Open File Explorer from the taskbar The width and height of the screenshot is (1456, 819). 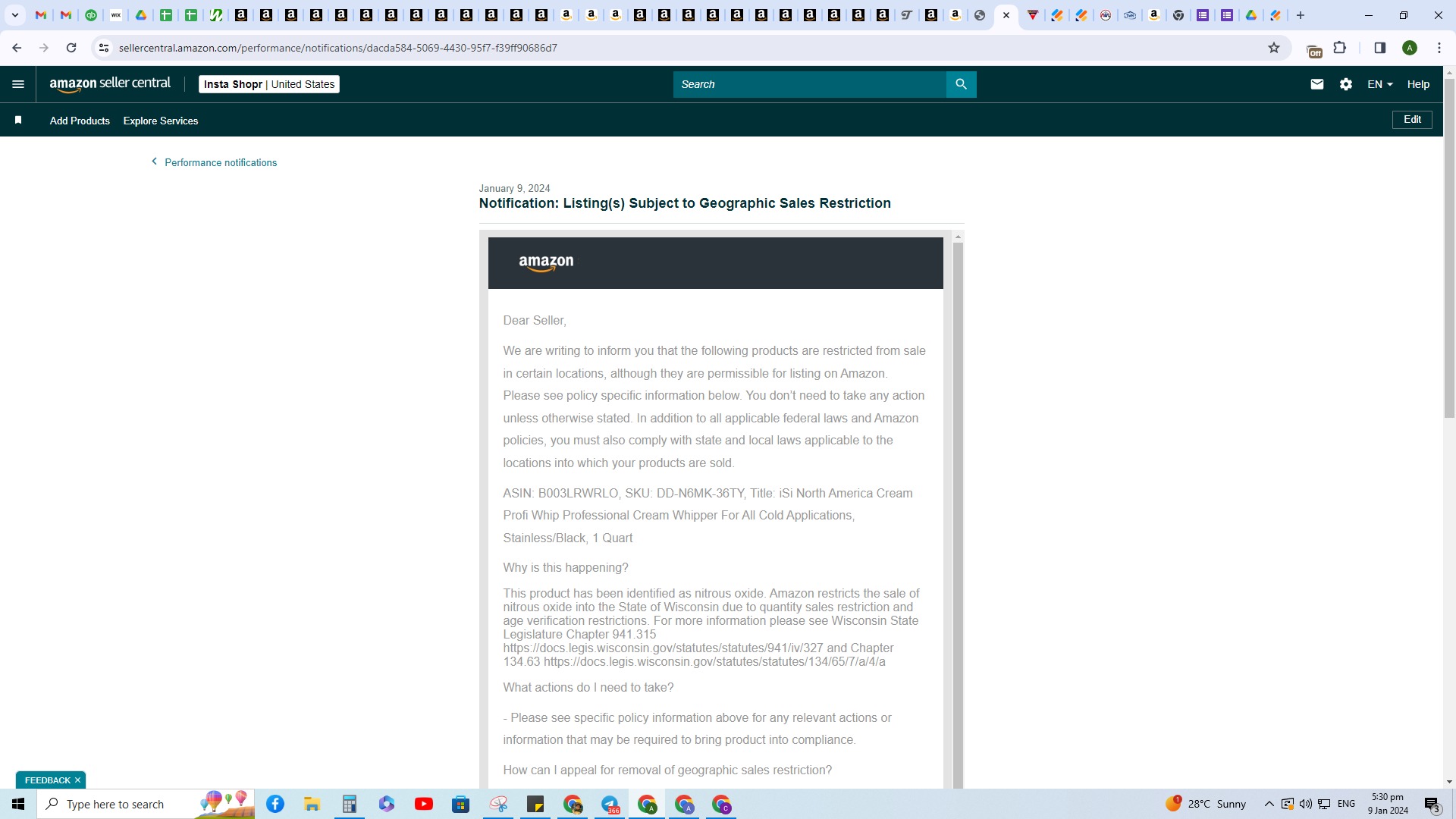click(x=312, y=804)
